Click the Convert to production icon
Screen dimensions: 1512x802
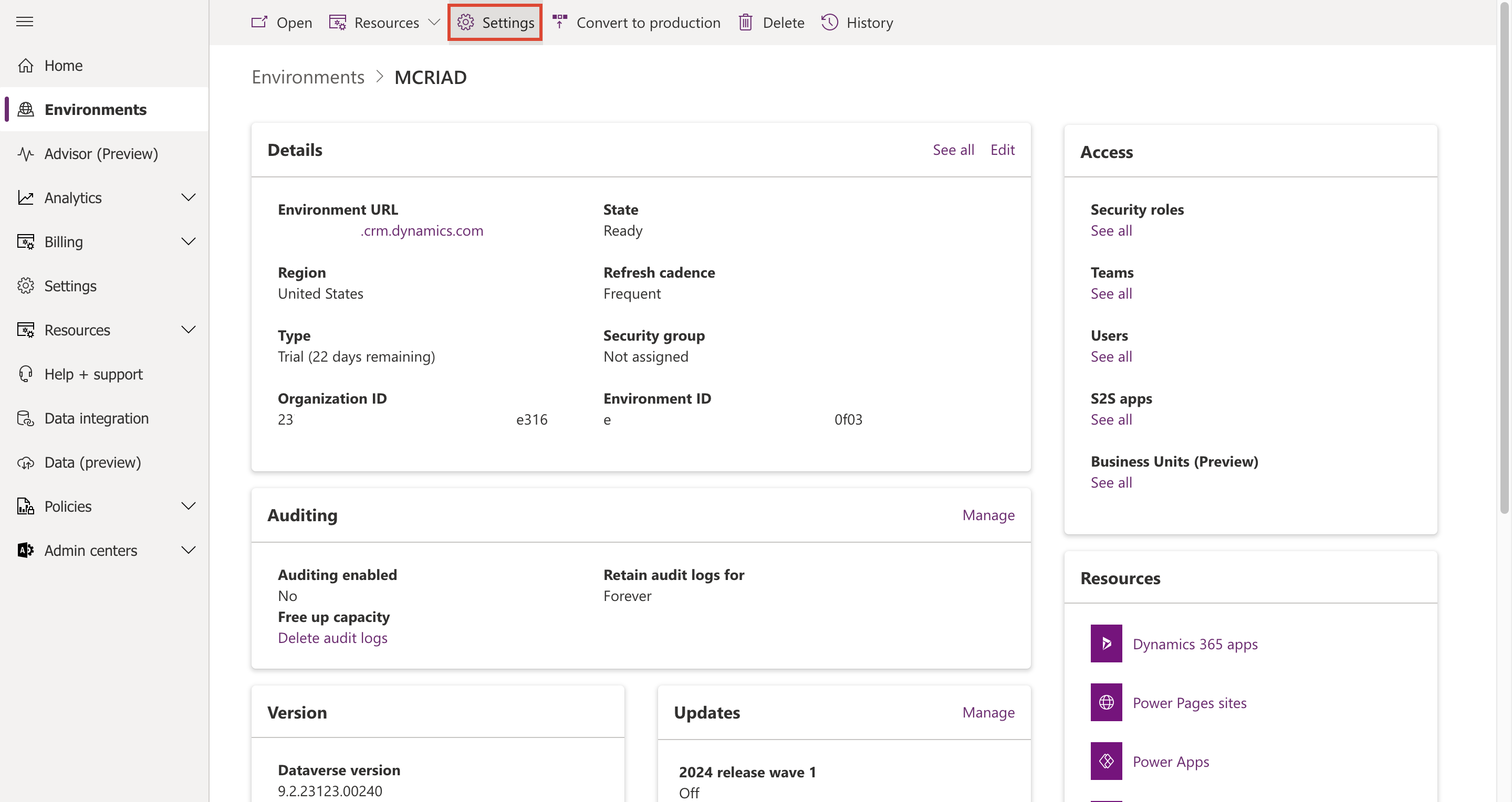(x=559, y=22)
